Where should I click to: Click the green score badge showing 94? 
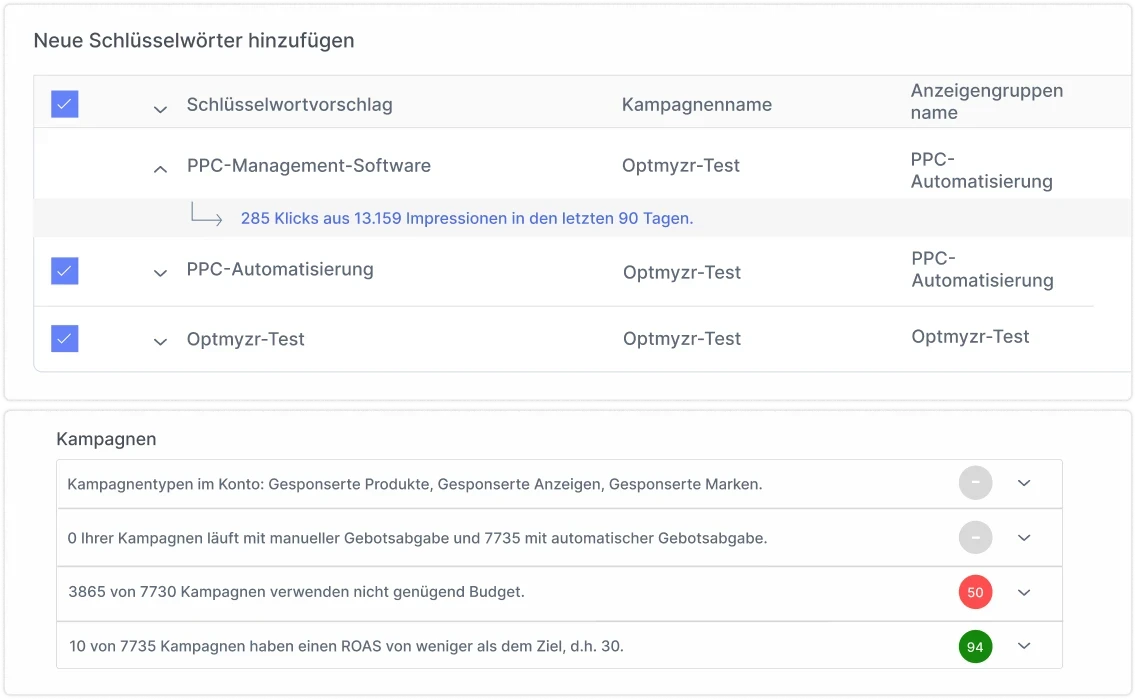click(x=975, y=647)
